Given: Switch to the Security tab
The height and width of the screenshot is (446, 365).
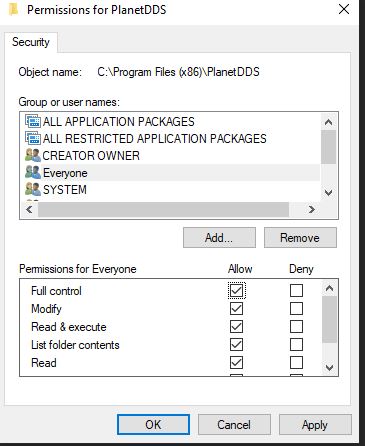Looking at the screenshot, I should pyautogui.click(x=31, y=42).
